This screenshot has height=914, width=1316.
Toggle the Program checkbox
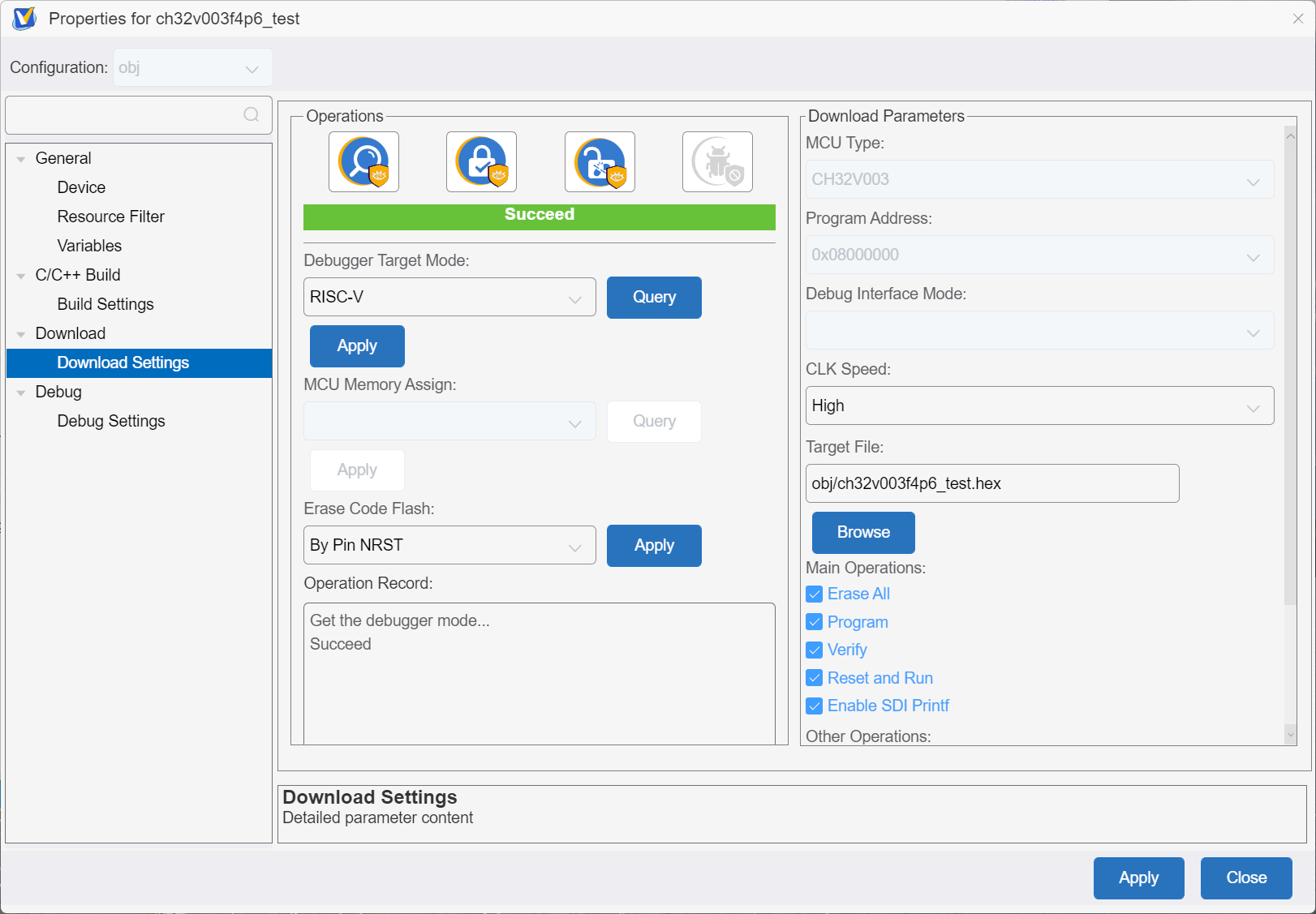tap(815, 622)
